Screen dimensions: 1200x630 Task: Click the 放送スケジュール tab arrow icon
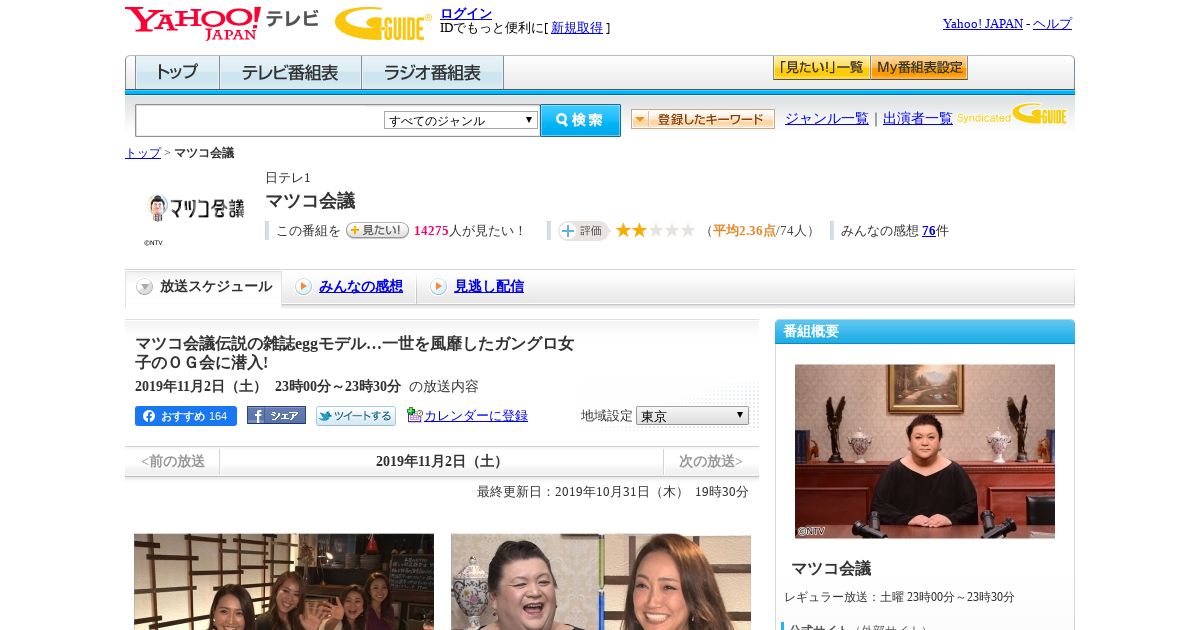145,287
